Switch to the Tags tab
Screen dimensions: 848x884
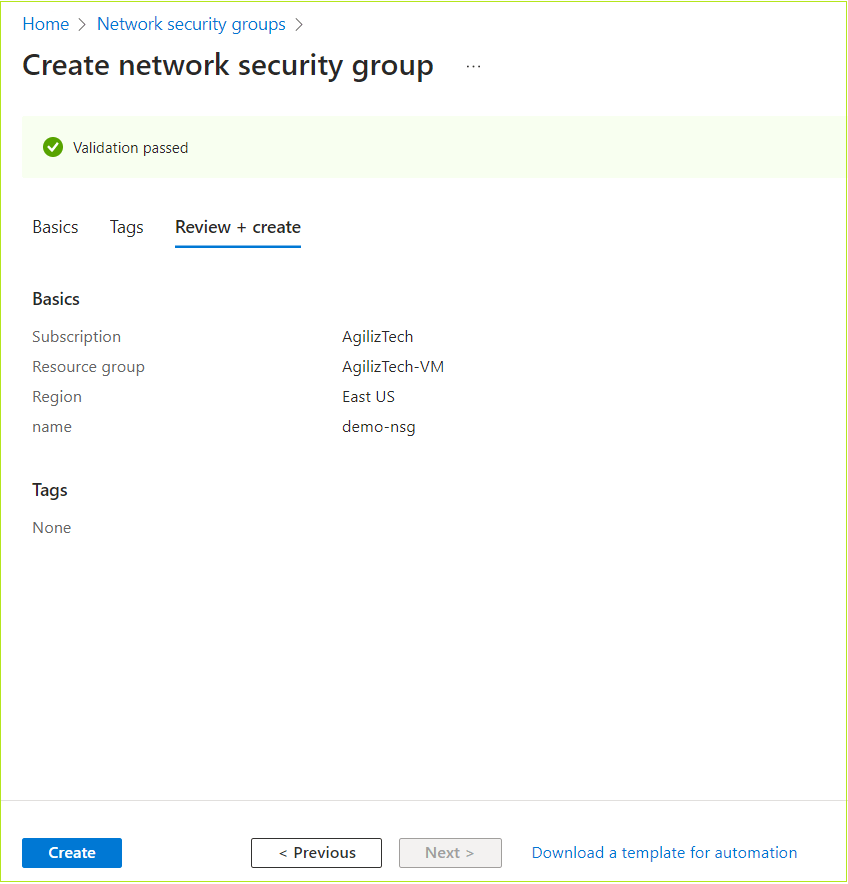pos(126,227)
